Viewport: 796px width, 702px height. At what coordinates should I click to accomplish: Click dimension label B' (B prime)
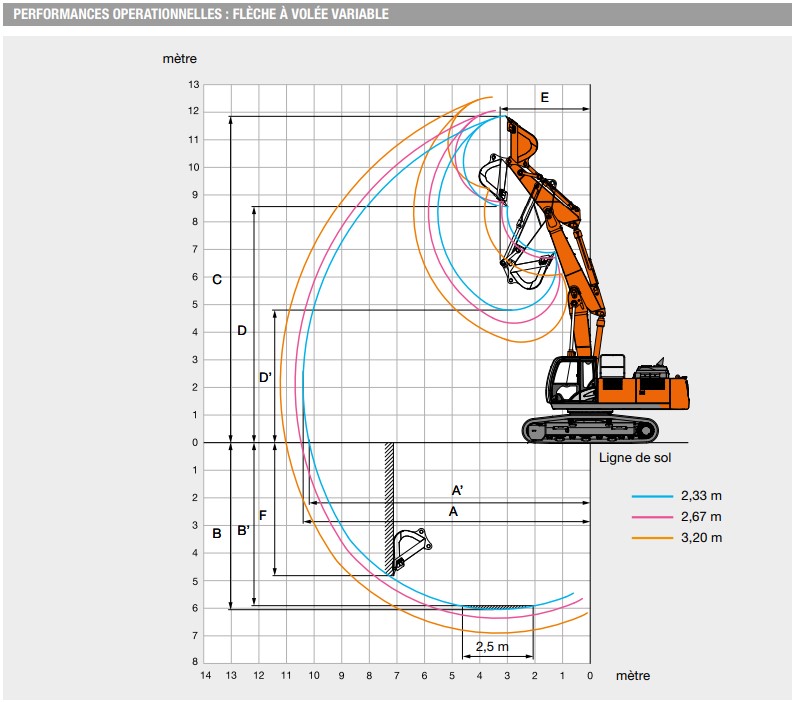(x=243, y=530)
